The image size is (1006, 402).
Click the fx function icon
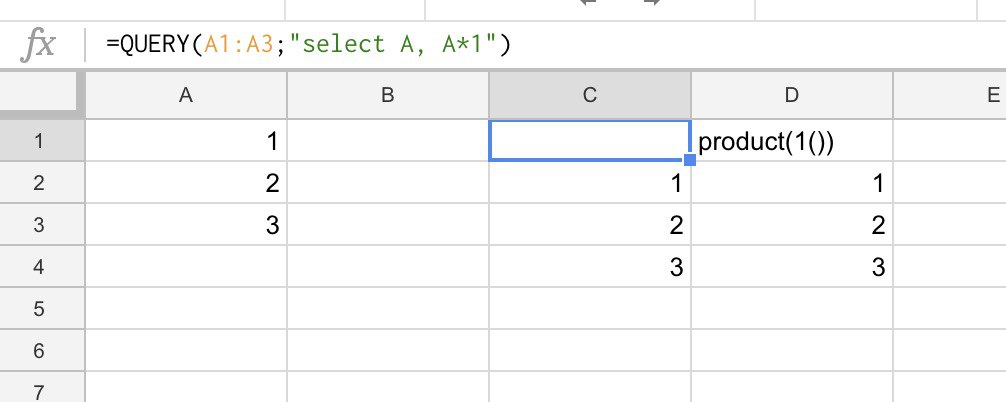click(x=39, y=46)
